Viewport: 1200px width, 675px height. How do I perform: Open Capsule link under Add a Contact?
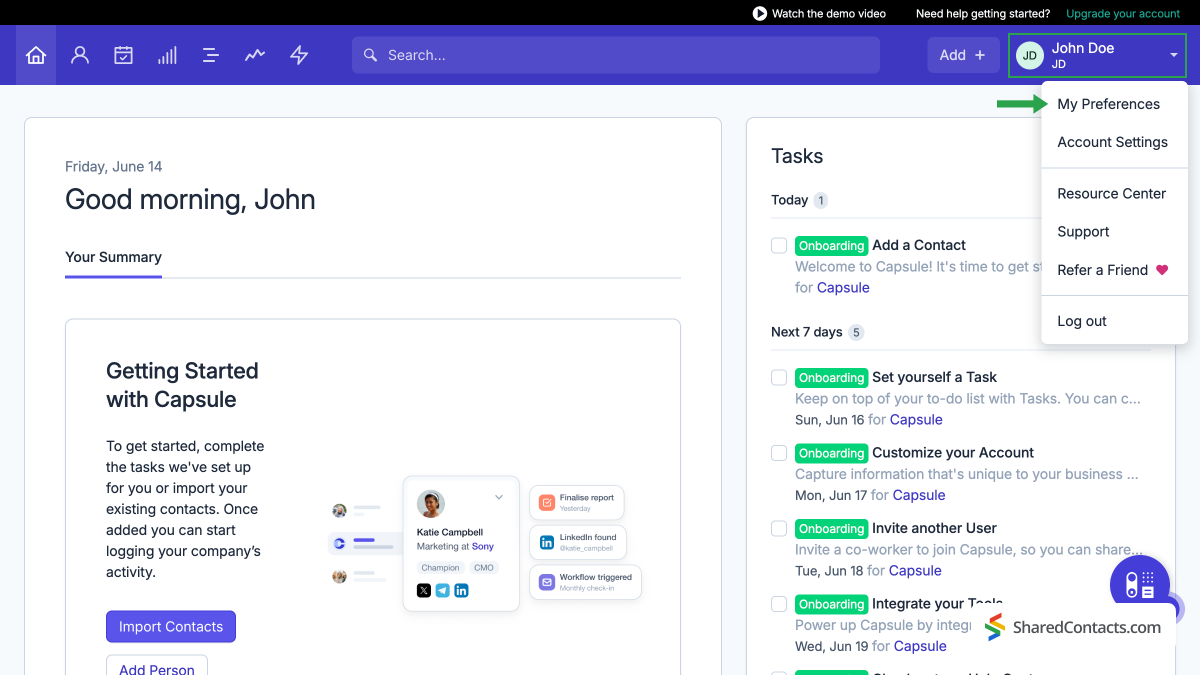(843, 288)
